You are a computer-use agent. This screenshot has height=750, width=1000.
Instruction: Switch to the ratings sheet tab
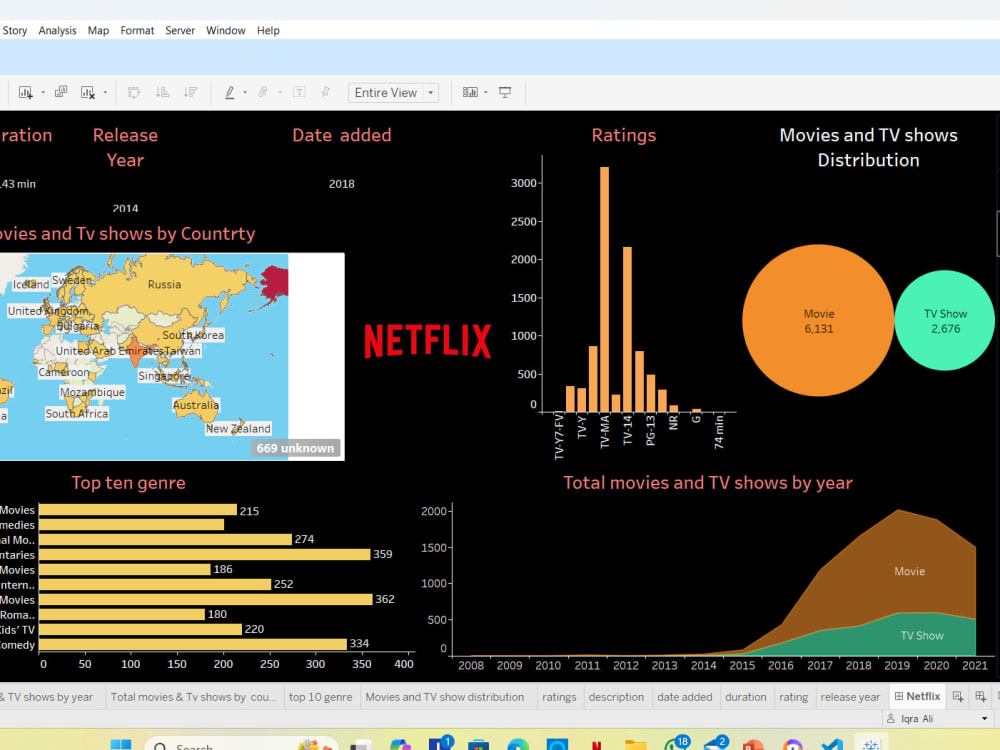pyautogui.click(x=559, y=697)
